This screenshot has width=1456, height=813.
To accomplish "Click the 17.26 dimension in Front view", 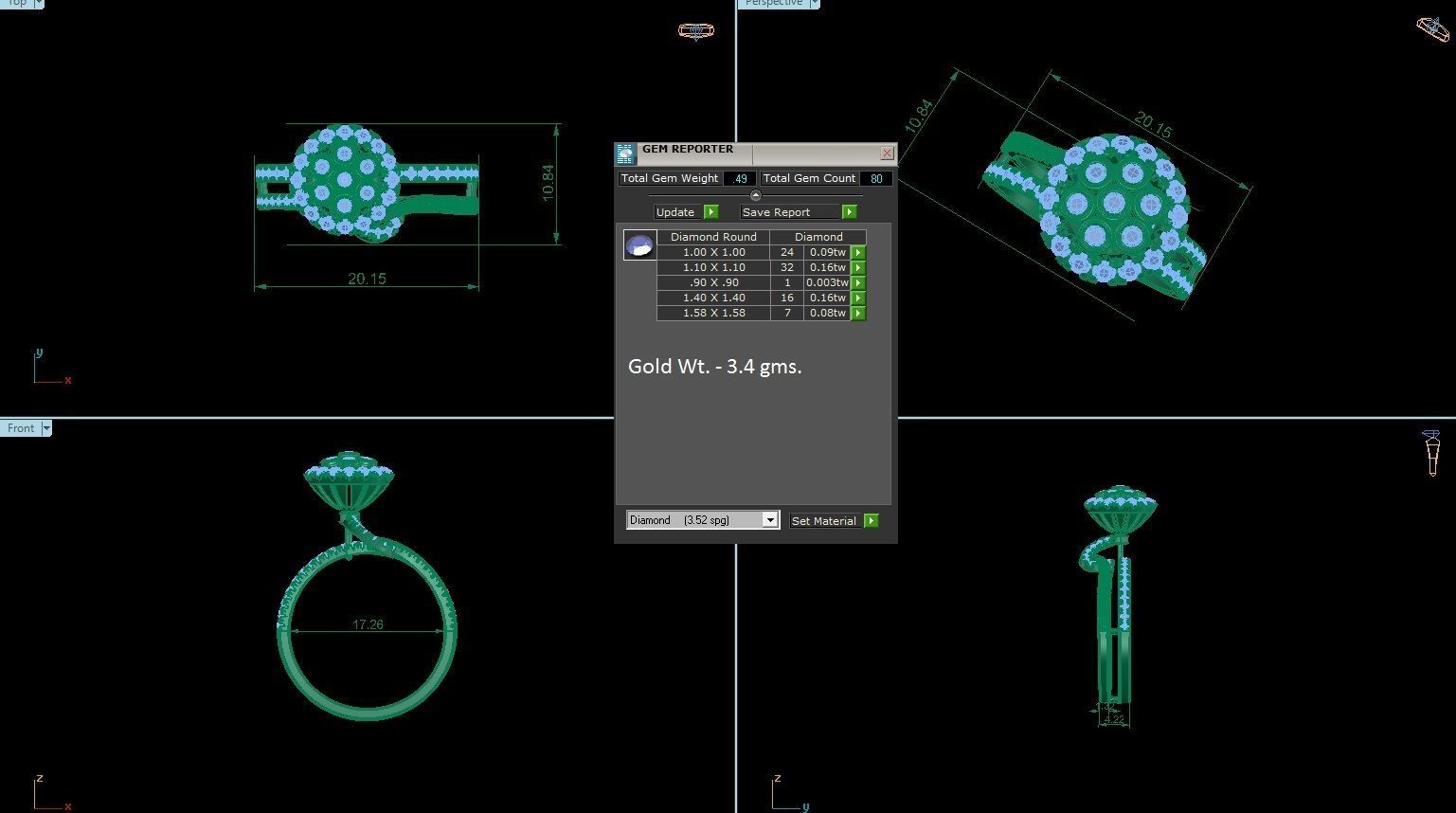I will 368,624.
